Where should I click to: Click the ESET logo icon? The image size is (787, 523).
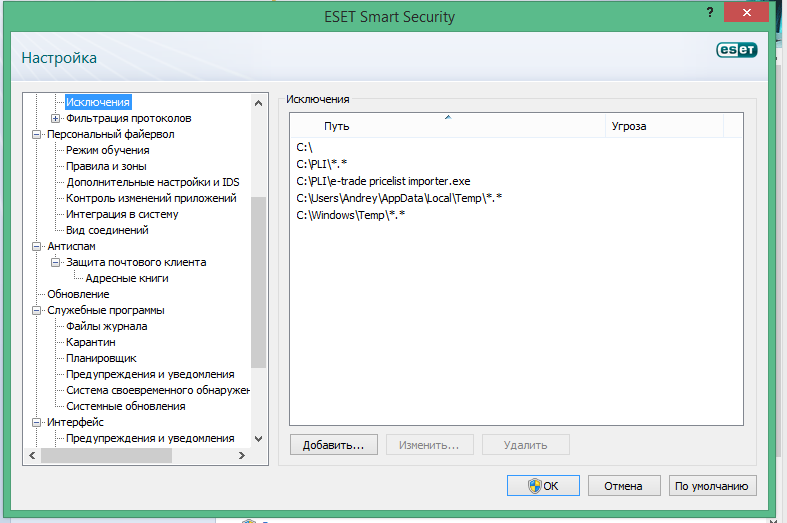[x=736, y=50]
